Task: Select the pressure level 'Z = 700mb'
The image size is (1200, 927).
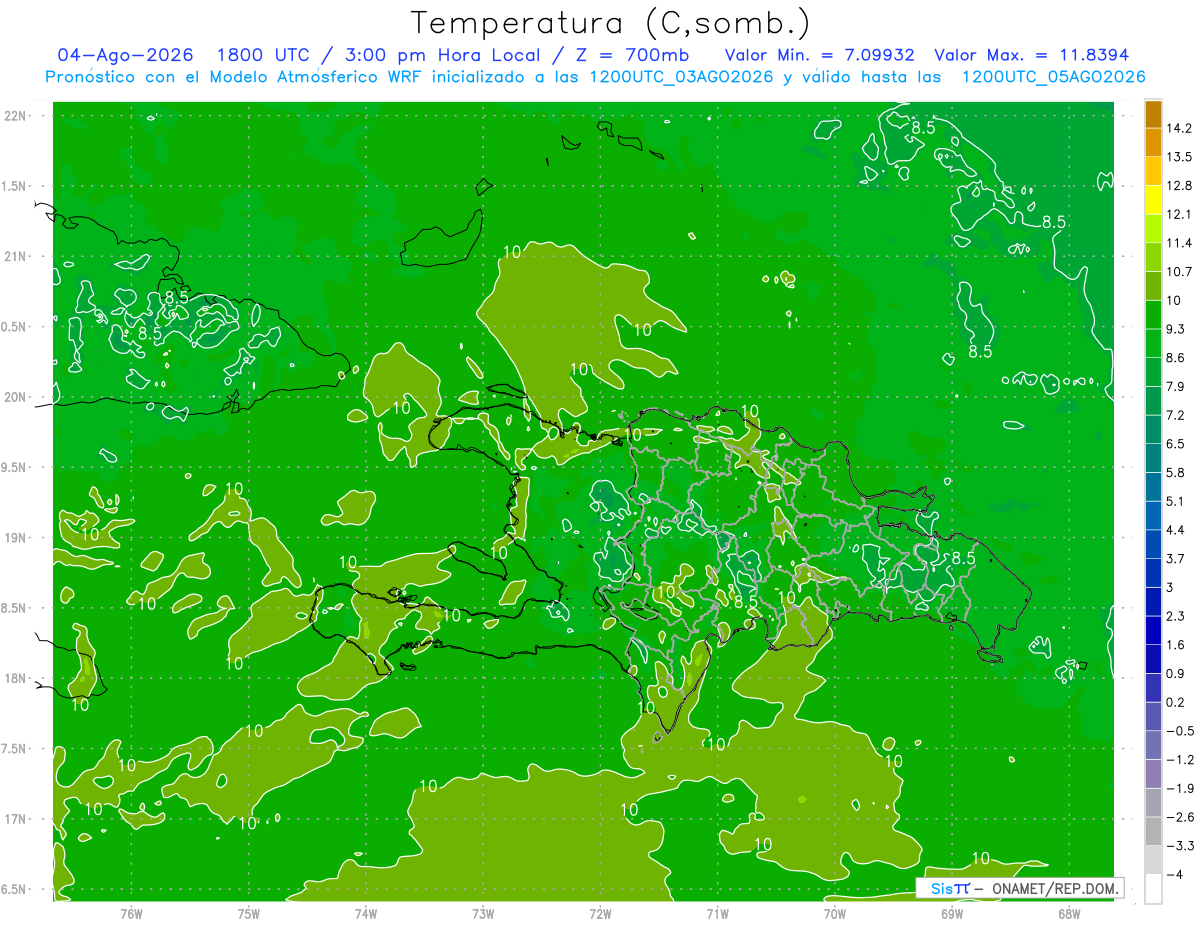Action: point(633,55)
